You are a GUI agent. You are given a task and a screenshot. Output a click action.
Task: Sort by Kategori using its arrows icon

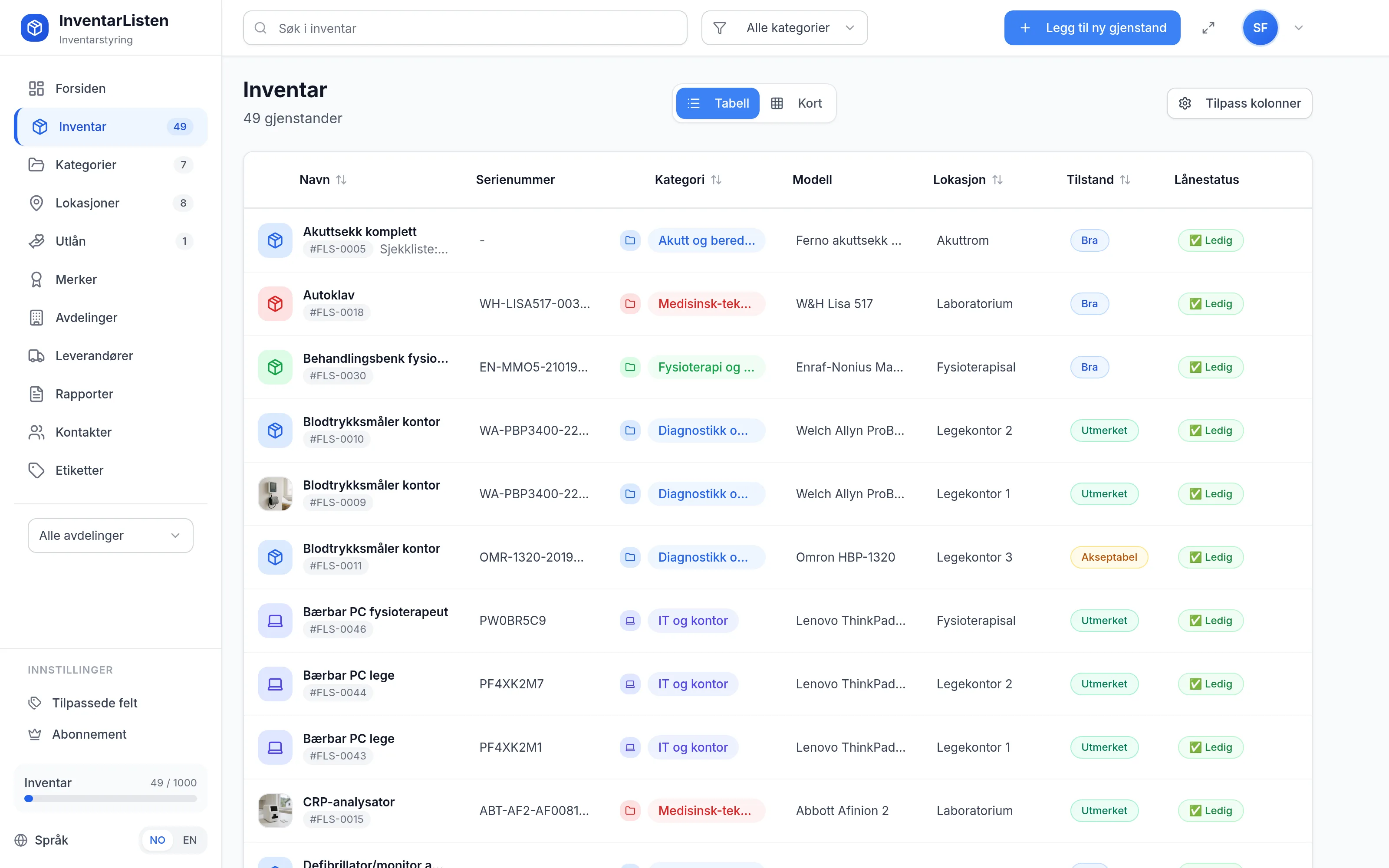pos(716,180)
